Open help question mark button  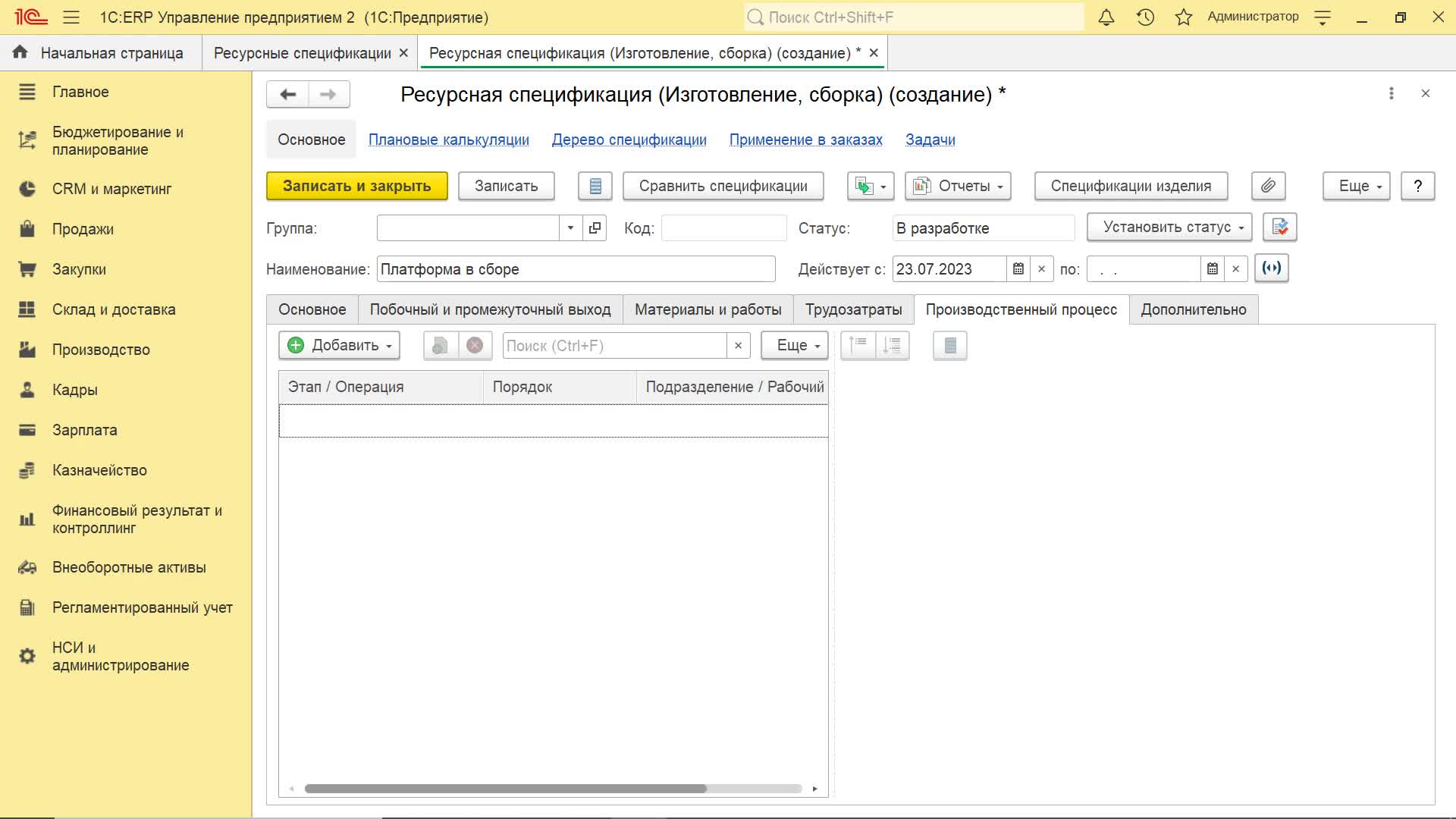1417,186
